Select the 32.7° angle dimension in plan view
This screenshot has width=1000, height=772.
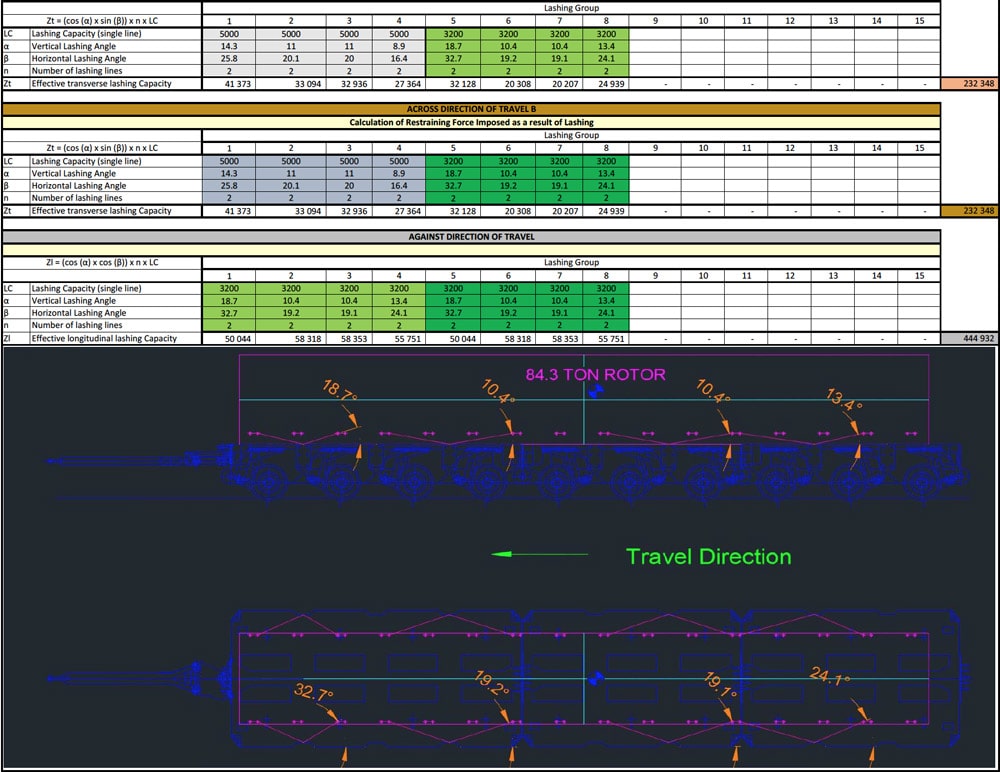click(x=313, y=692)
